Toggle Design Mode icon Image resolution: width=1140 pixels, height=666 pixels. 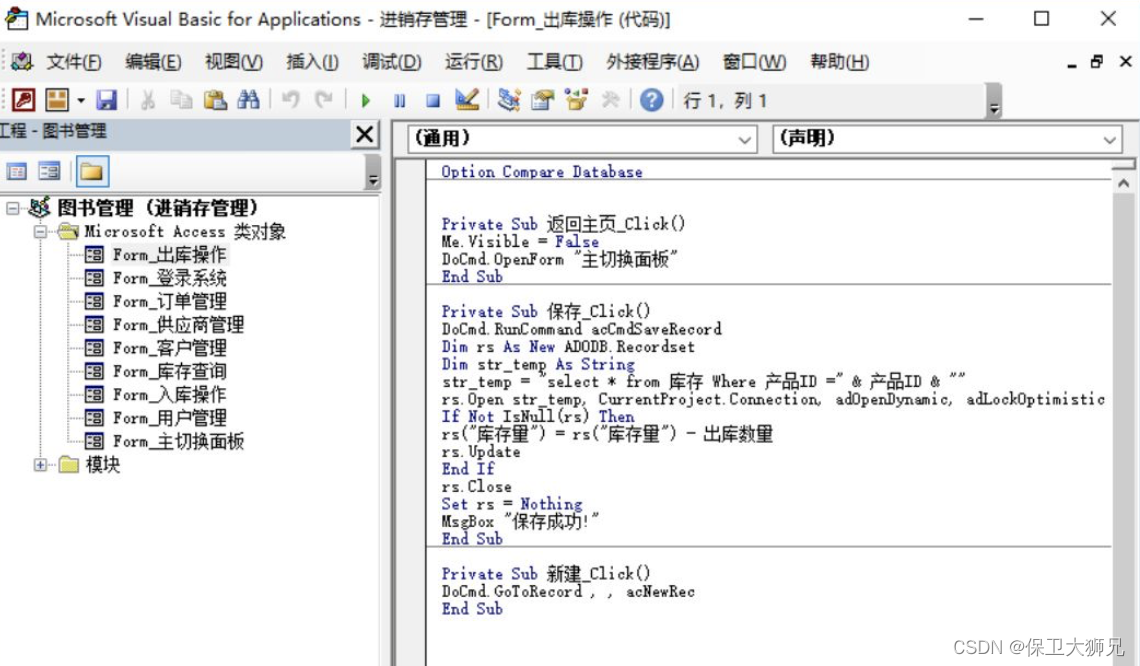tap(467, 100)
